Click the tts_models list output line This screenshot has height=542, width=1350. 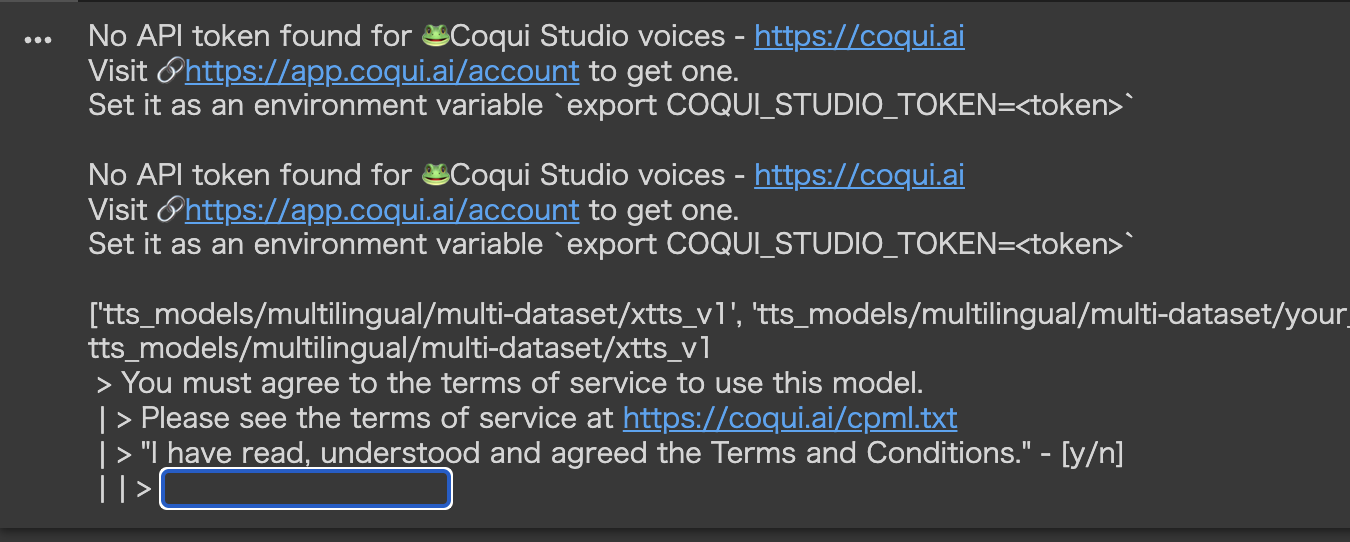coord(719,314)
